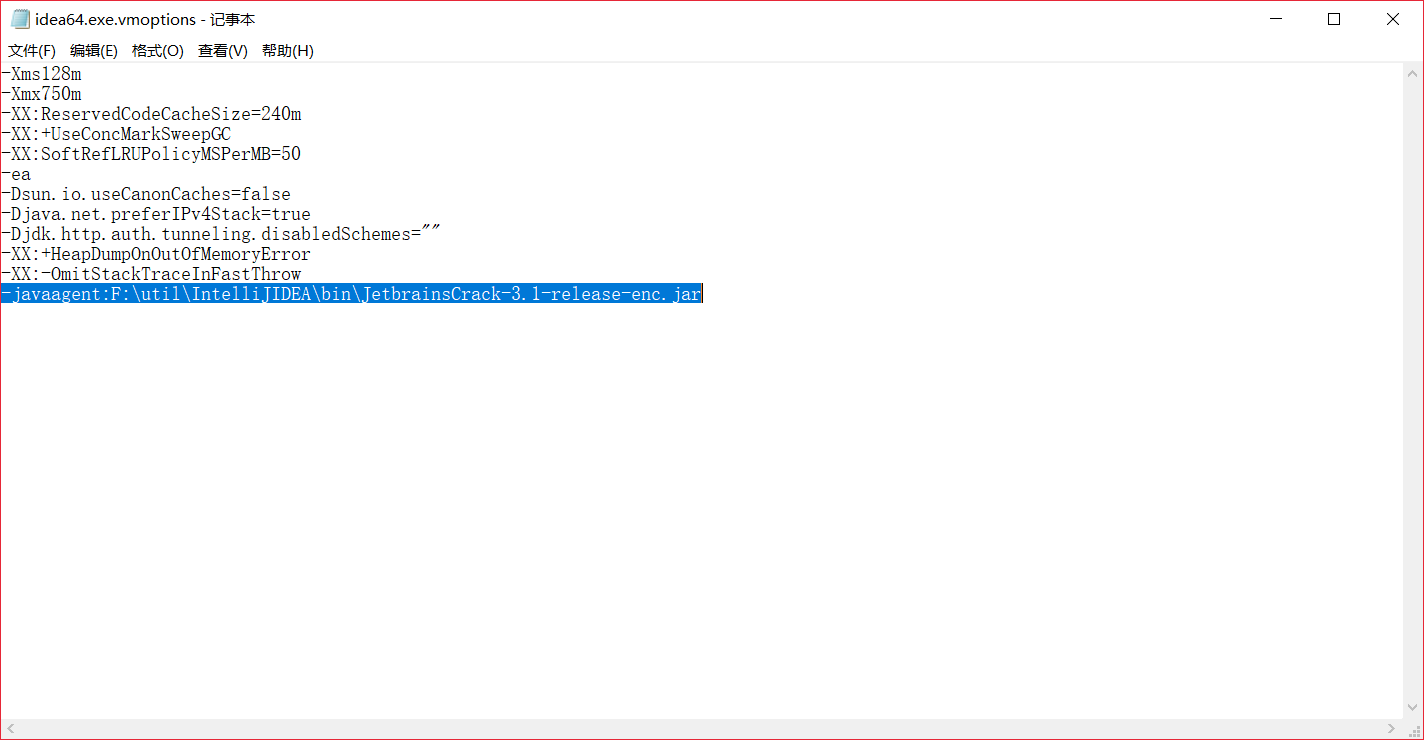1424x740 pixels.
Task: Open the 文件(F) menu
Action: point(32,51)
